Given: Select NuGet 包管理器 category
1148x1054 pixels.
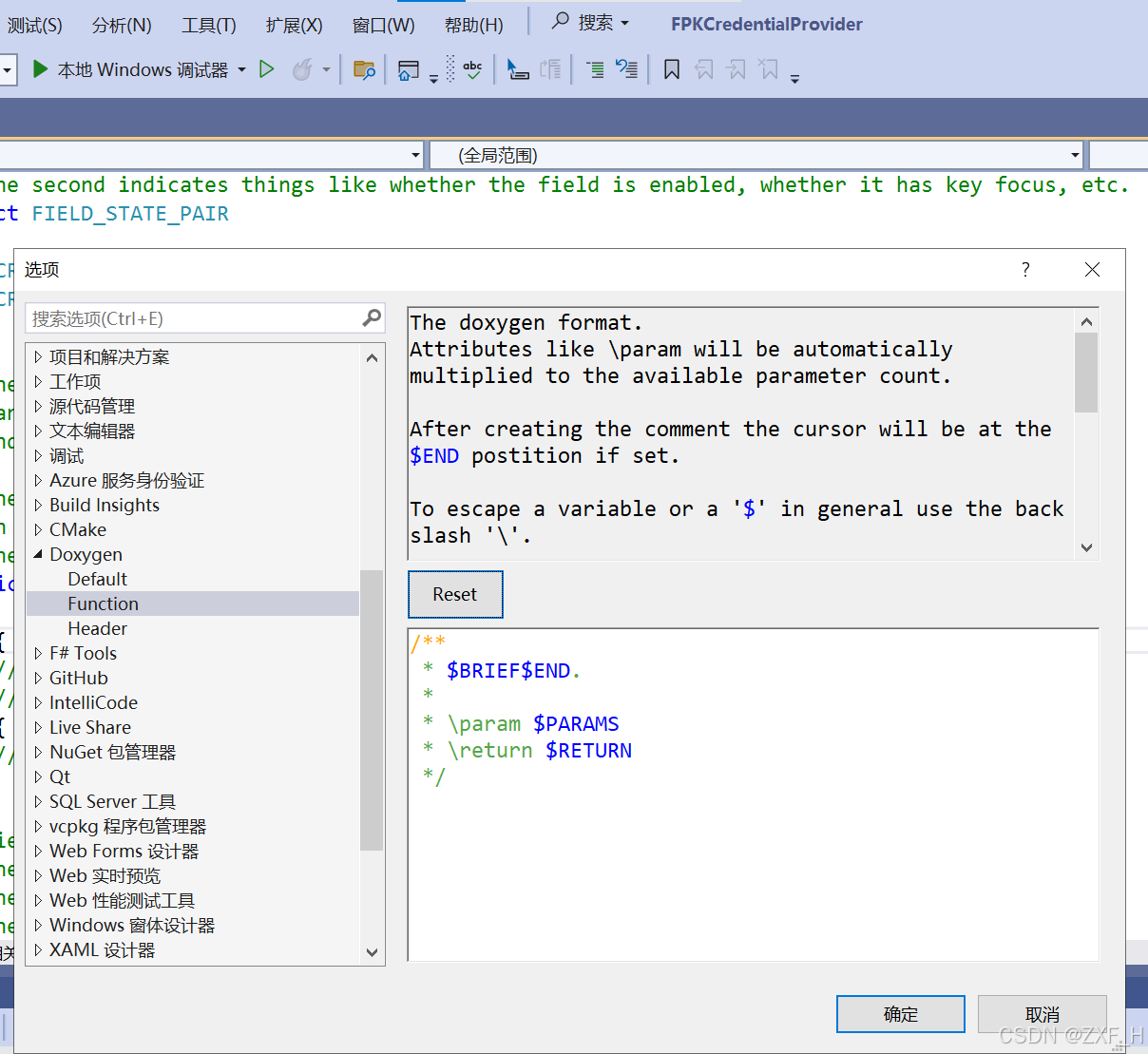Looking at the screenshot, I should click(x=112, y=753).
